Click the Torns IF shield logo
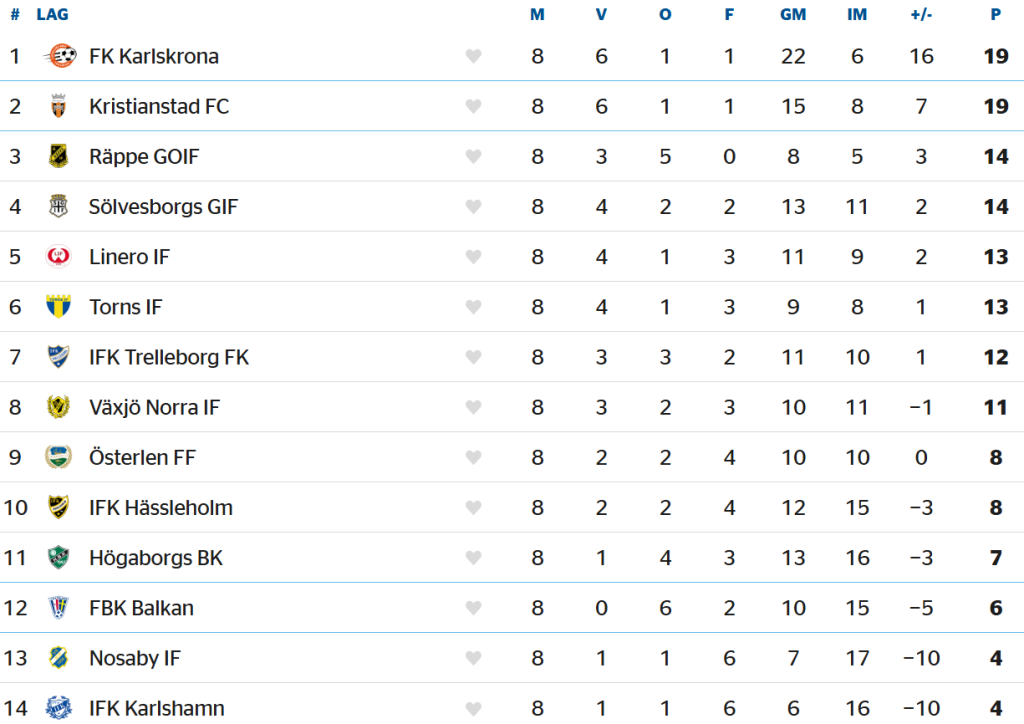The height and width of the screenshot is (724, 1024). (59, 307)
